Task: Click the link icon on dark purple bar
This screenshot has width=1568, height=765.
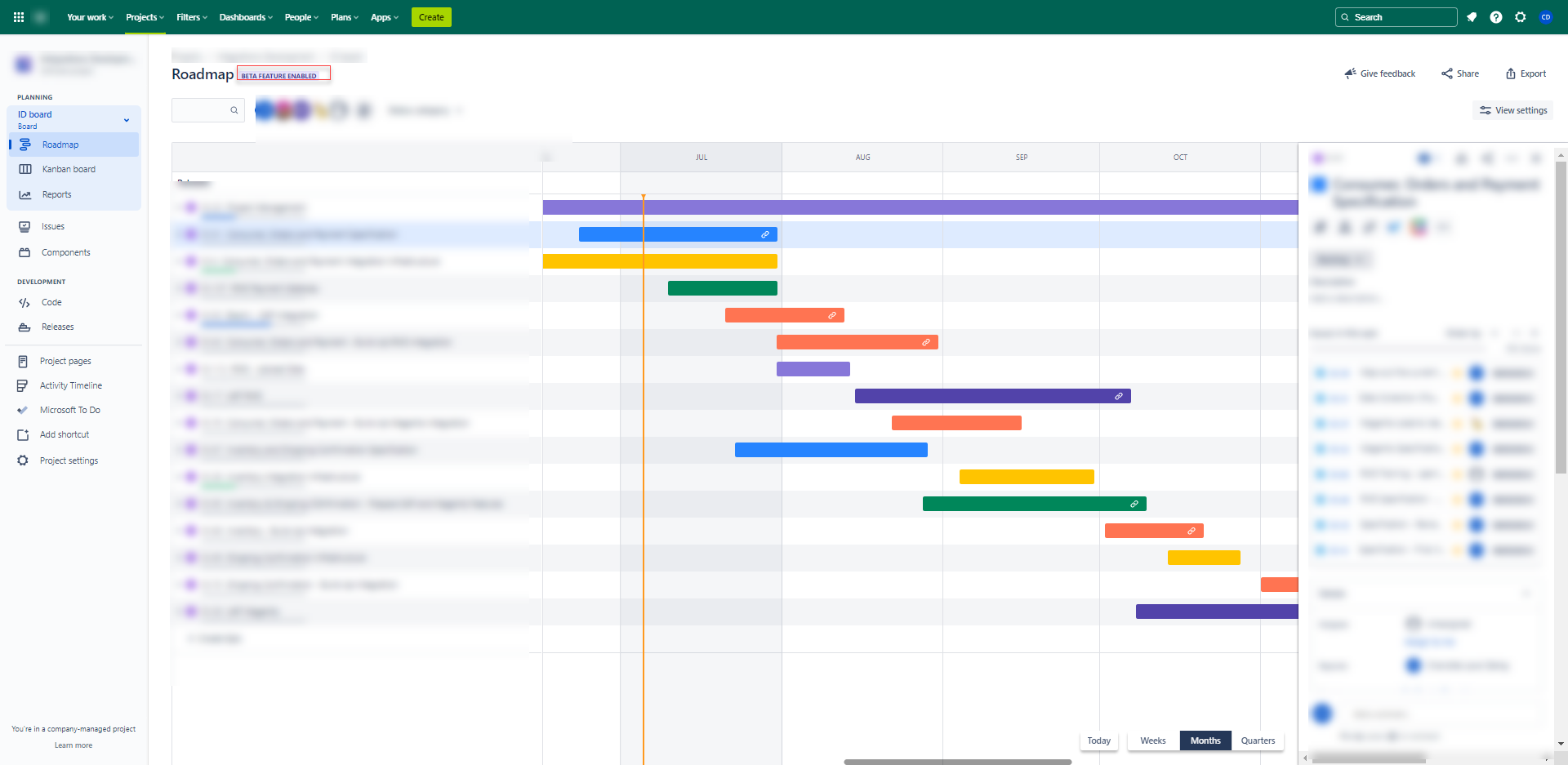Action: click(x=1119, y=396)
